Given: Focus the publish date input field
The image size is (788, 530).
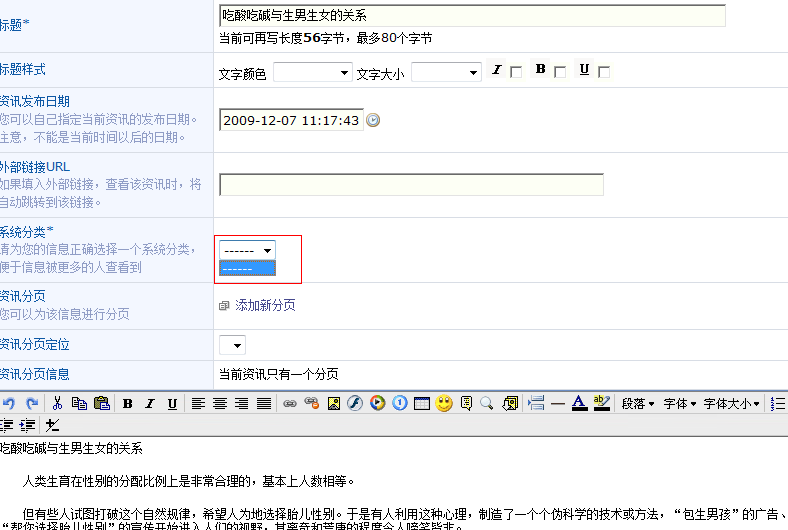Looking at the screenshot, I should (291, 120).
